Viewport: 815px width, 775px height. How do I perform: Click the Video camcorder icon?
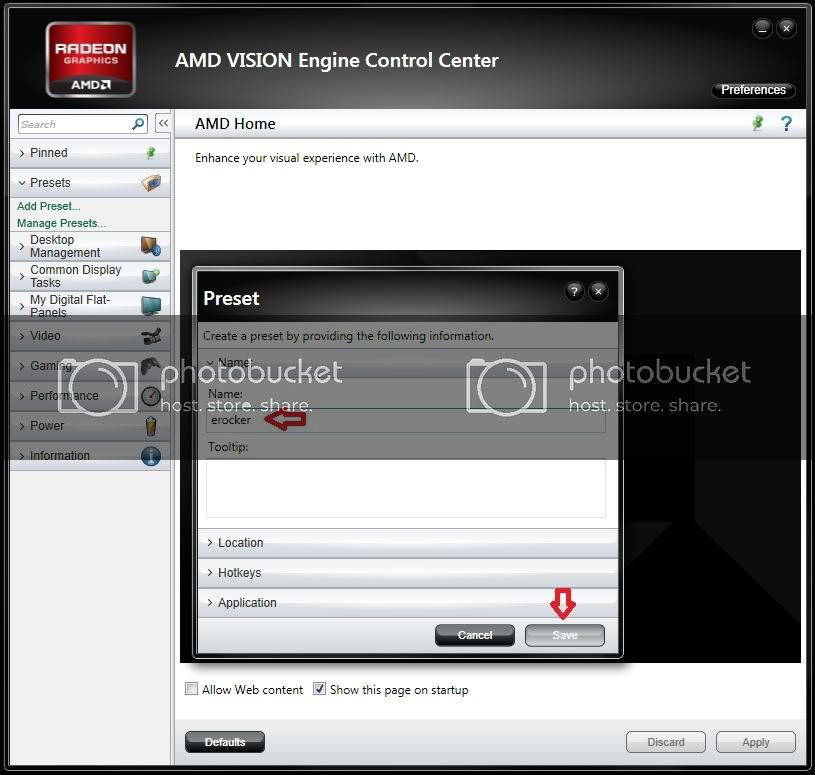[151, 336]
